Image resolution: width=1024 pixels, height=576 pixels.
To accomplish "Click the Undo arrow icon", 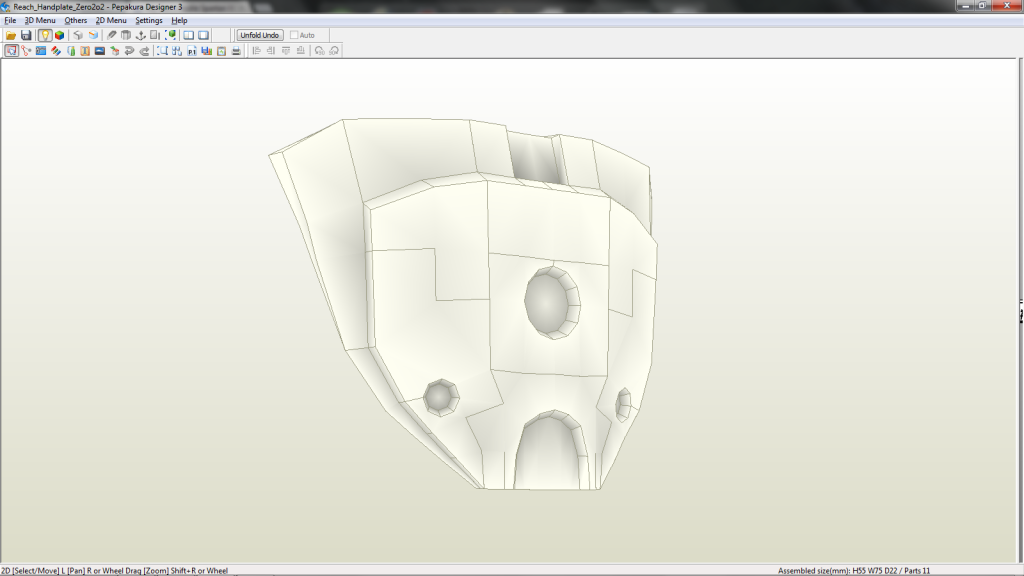I will (x=129, y=51).
